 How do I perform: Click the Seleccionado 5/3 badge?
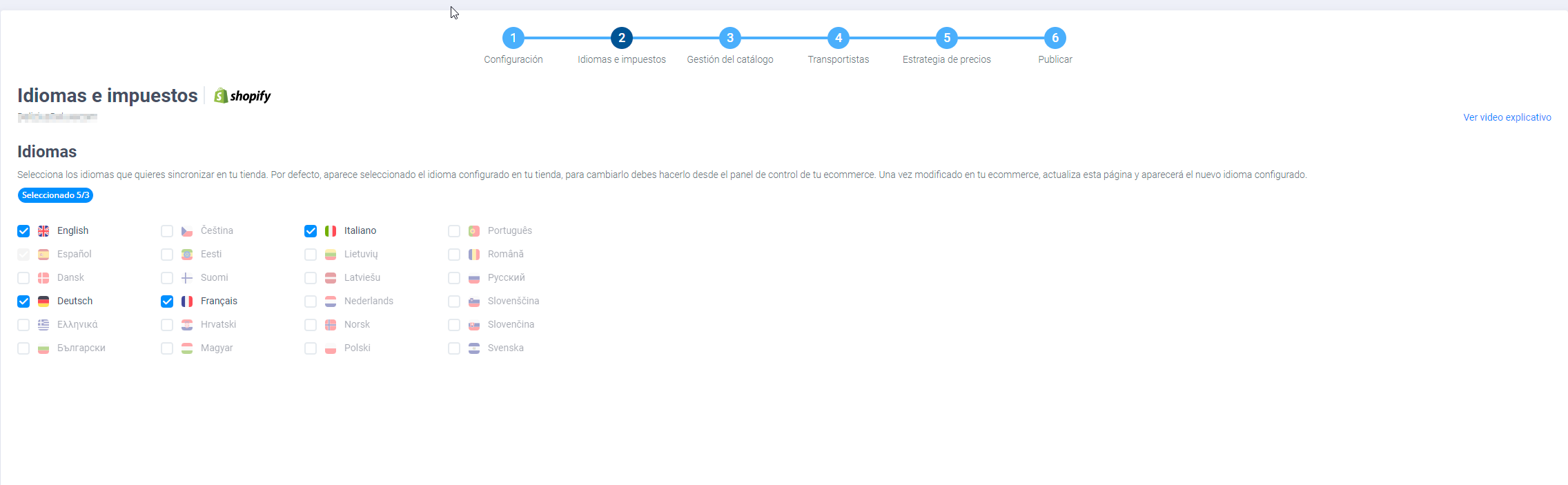click(55, 195)
